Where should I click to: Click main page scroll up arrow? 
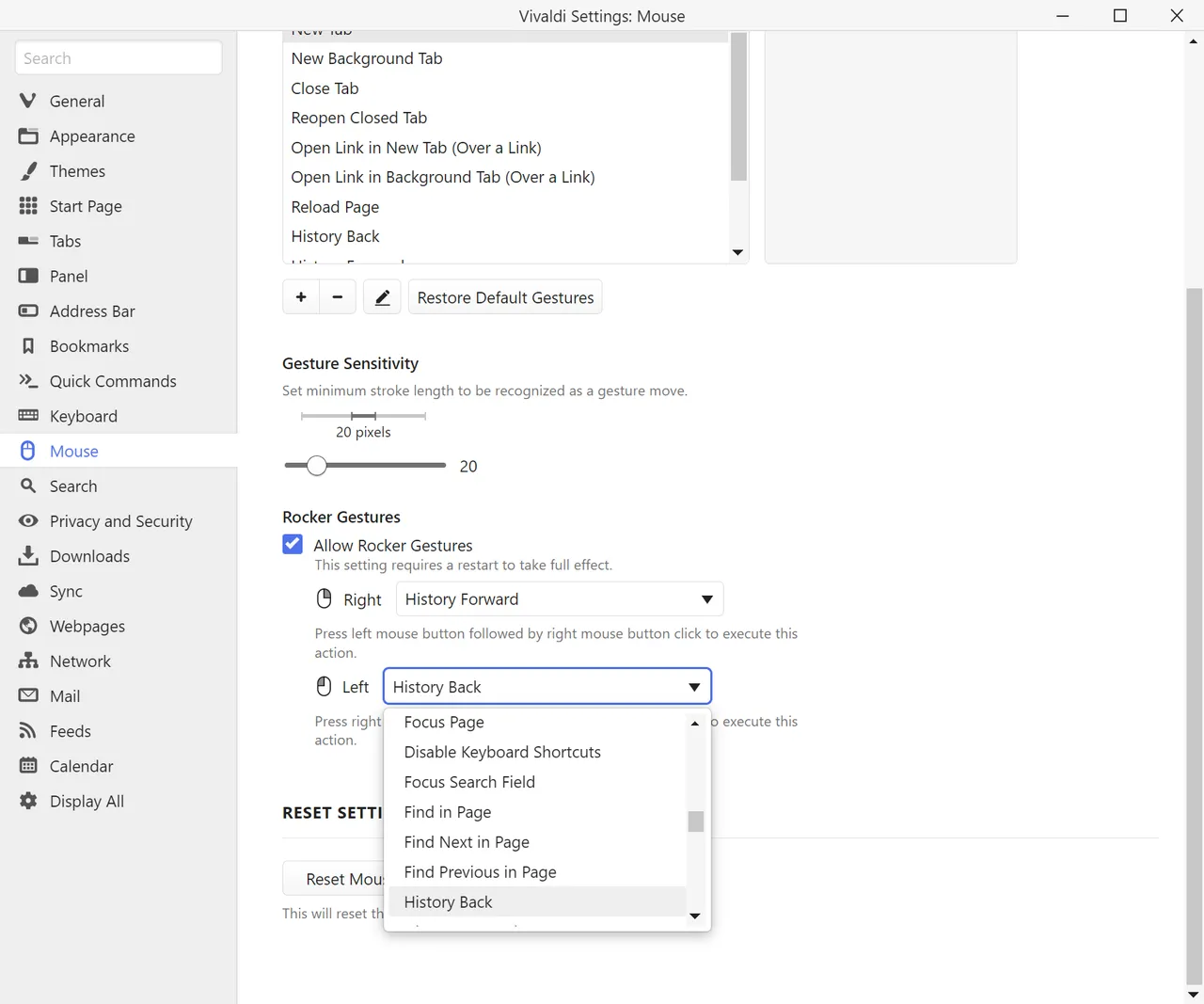point(1194,40)
